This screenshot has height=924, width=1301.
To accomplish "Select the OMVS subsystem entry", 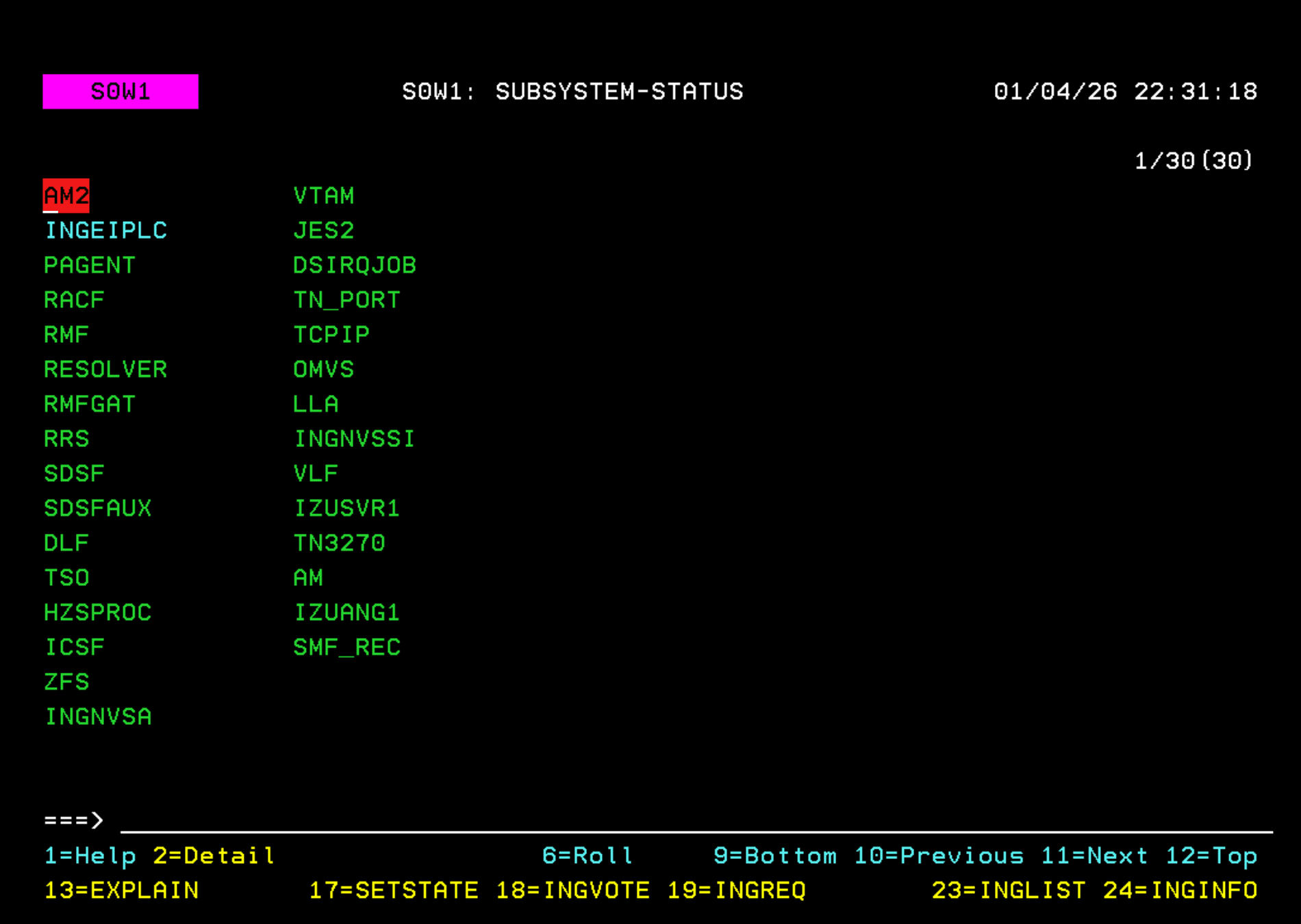I will 323,370.
